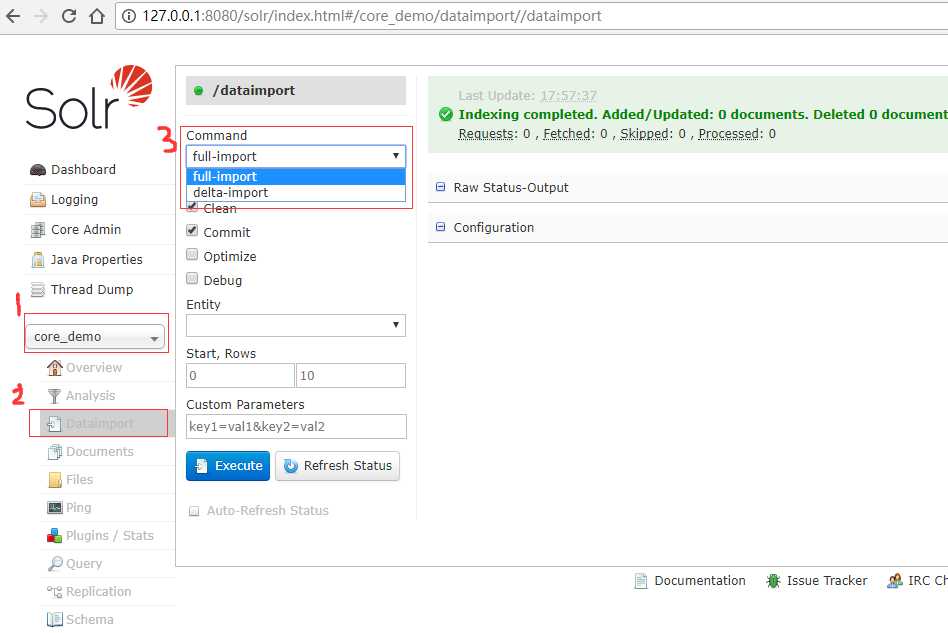
Task: Open the Core Admin page
Action: tap(86, 230)
